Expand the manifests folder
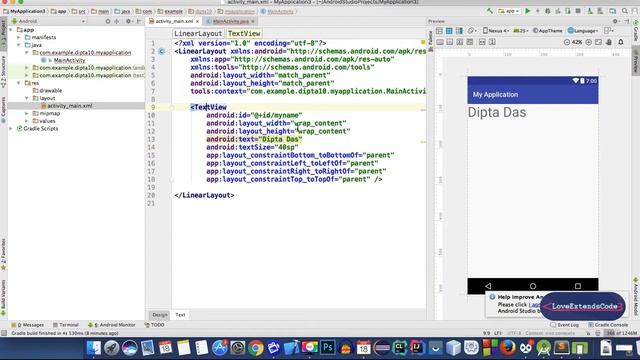 click(x=19, y=38)
